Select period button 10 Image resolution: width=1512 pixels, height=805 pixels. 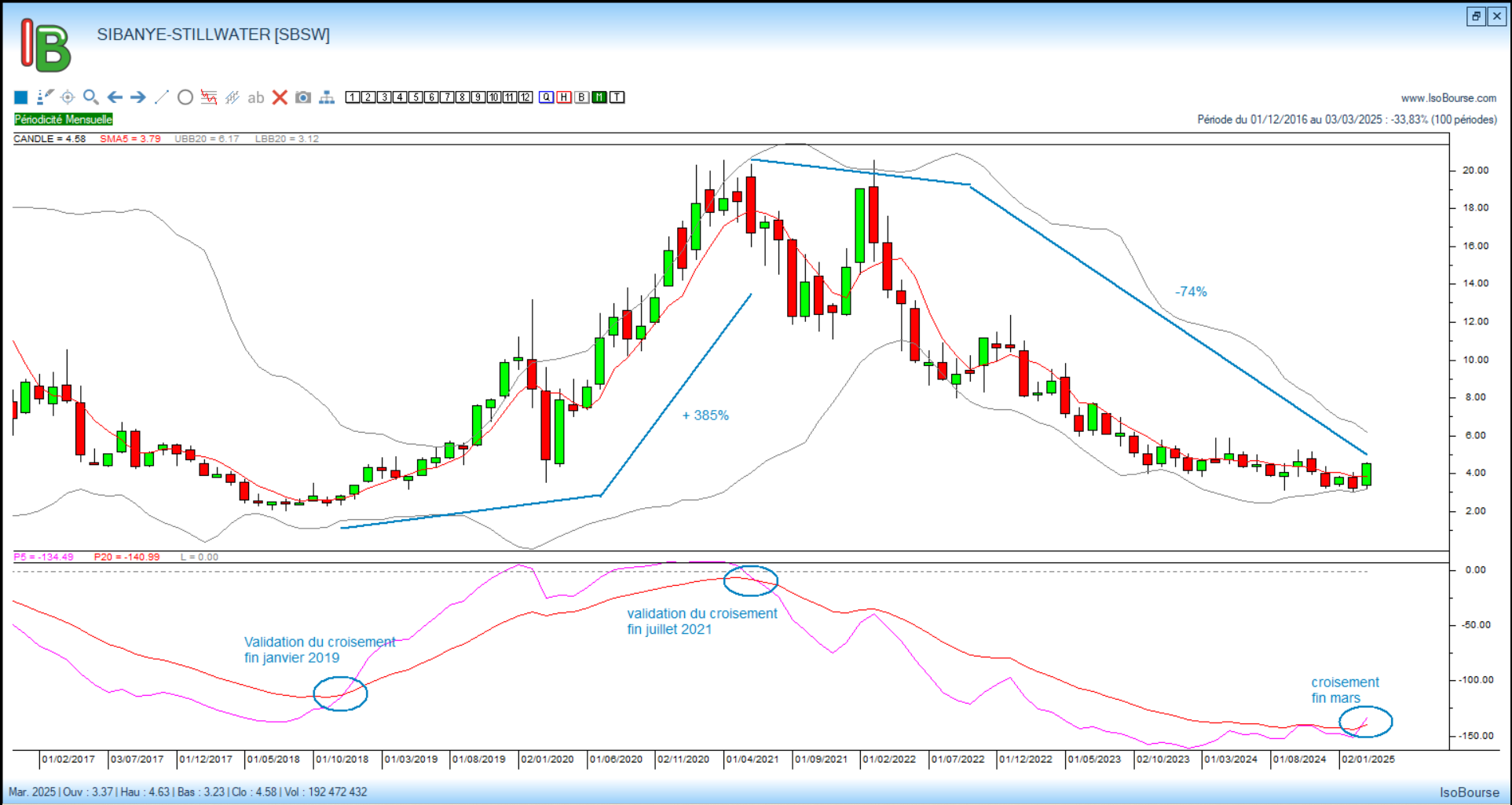(494, 97)
